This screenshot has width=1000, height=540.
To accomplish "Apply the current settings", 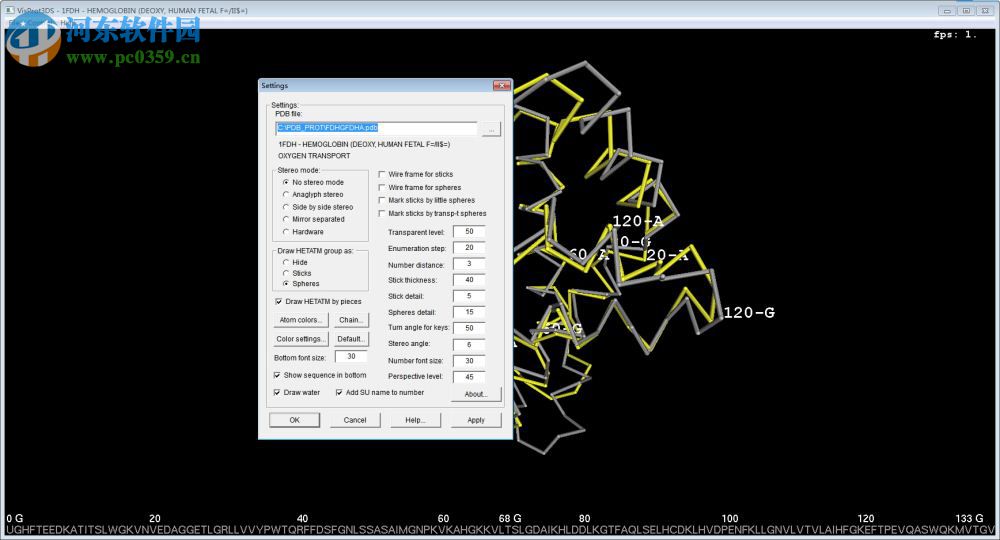I will 476,420.
